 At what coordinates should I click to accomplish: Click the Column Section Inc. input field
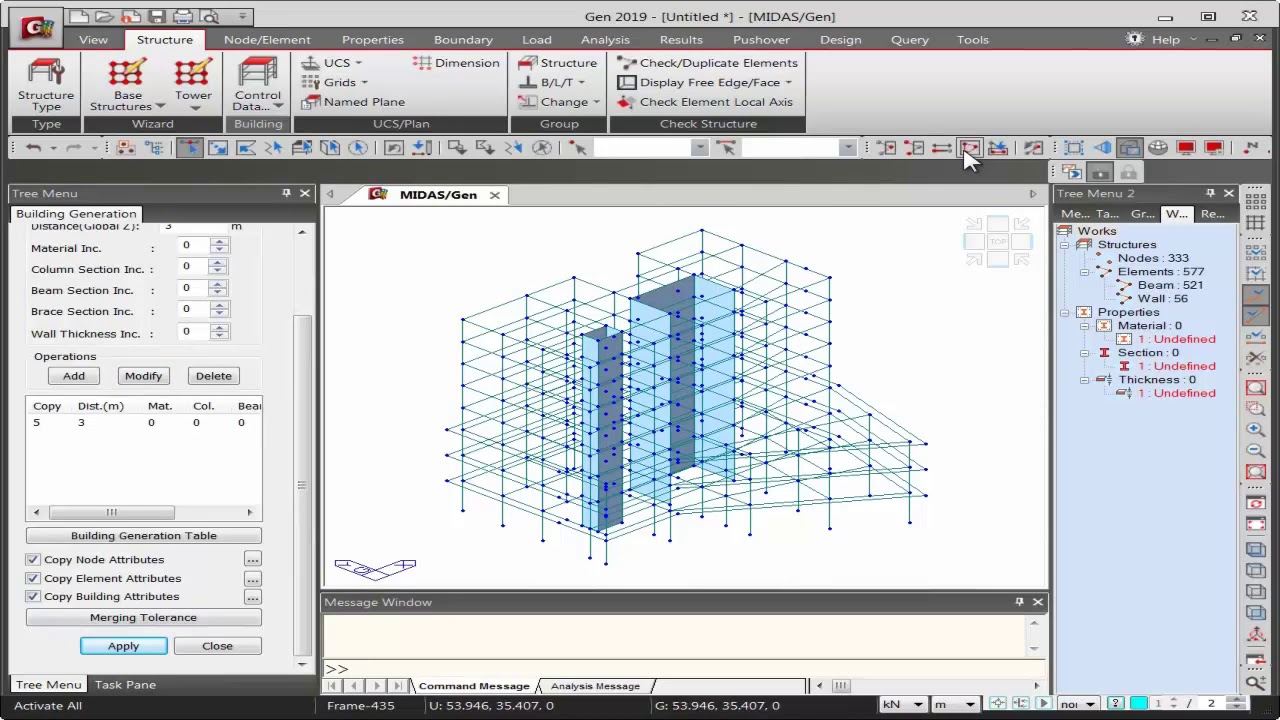(x=194, y=267)
